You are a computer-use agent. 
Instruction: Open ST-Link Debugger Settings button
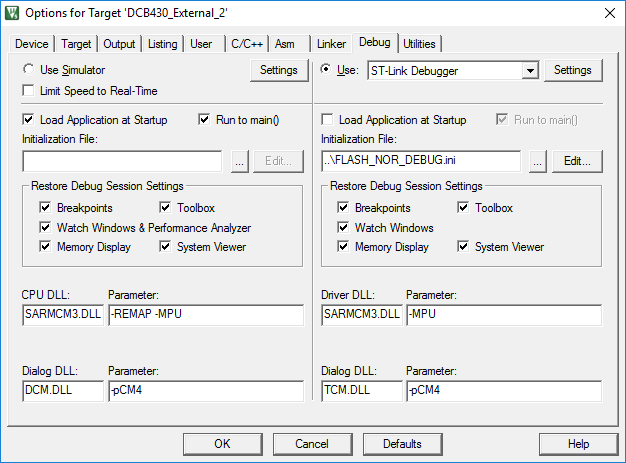573,70
